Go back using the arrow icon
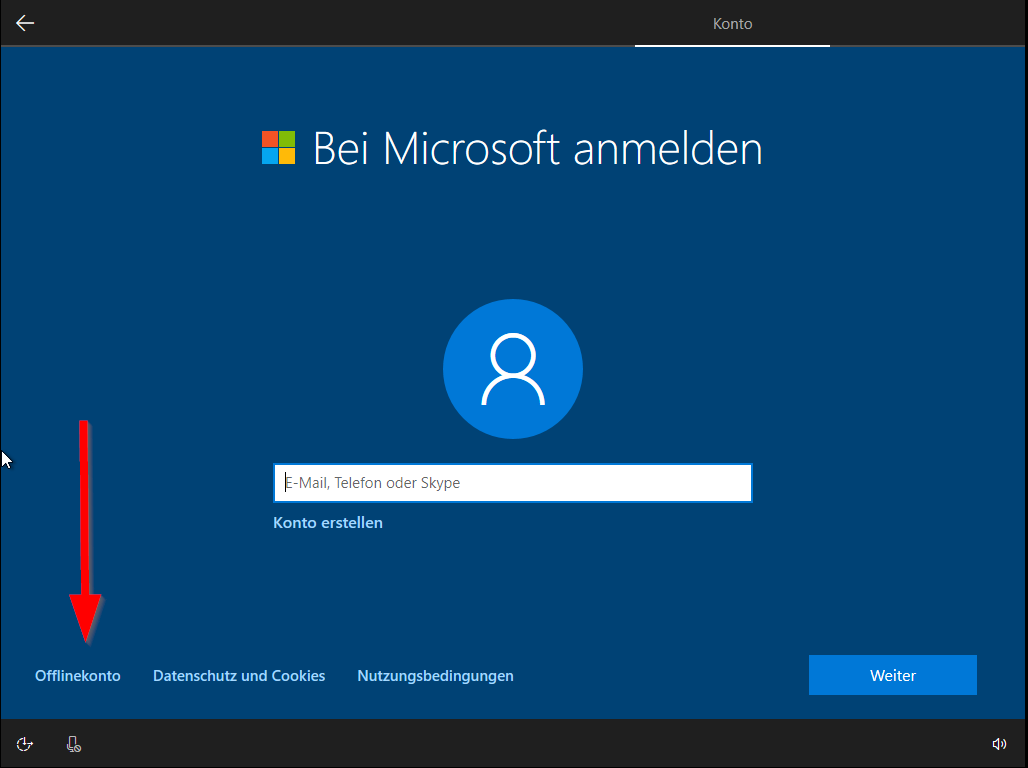 coord(25,23)
